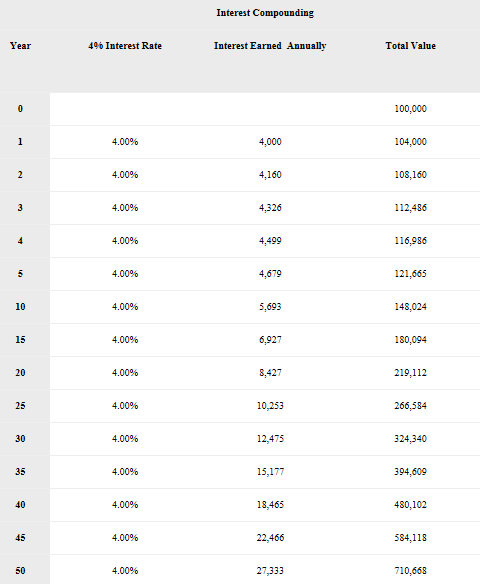This screenshot has width=480, height=584.
Task: Select the Interest Earned Annually header
Action: (x=270, y=46)
